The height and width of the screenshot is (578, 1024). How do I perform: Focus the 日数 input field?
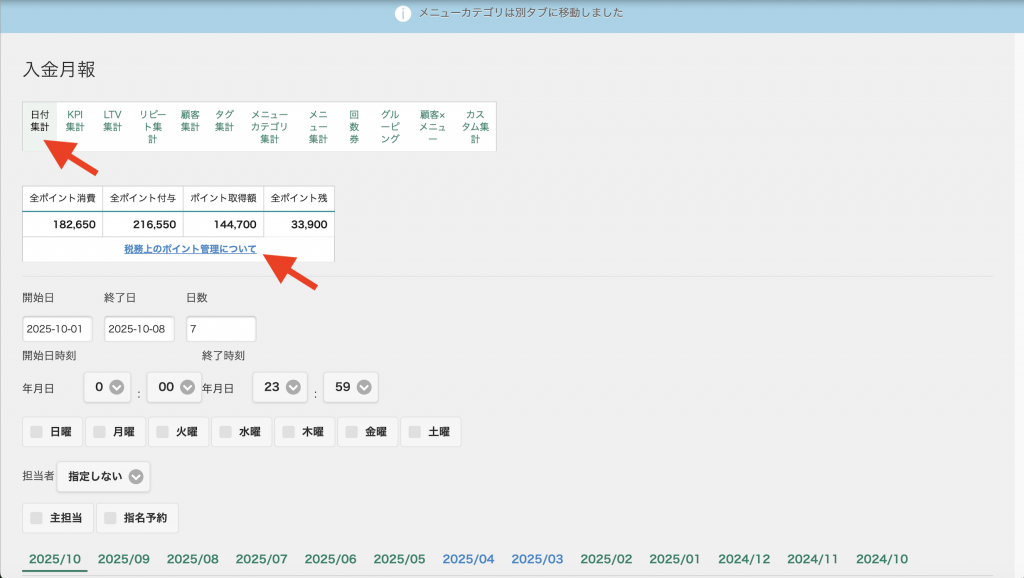tap(221, 329)
